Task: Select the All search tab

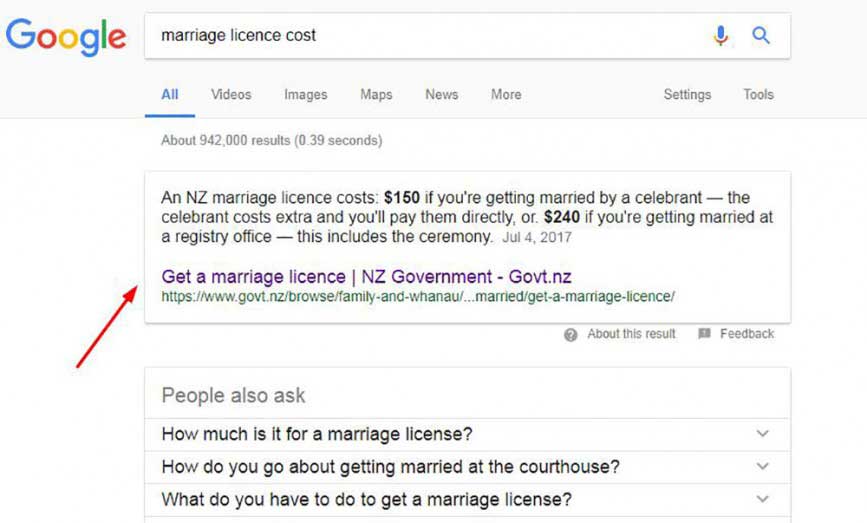Action: coord(170,95)
